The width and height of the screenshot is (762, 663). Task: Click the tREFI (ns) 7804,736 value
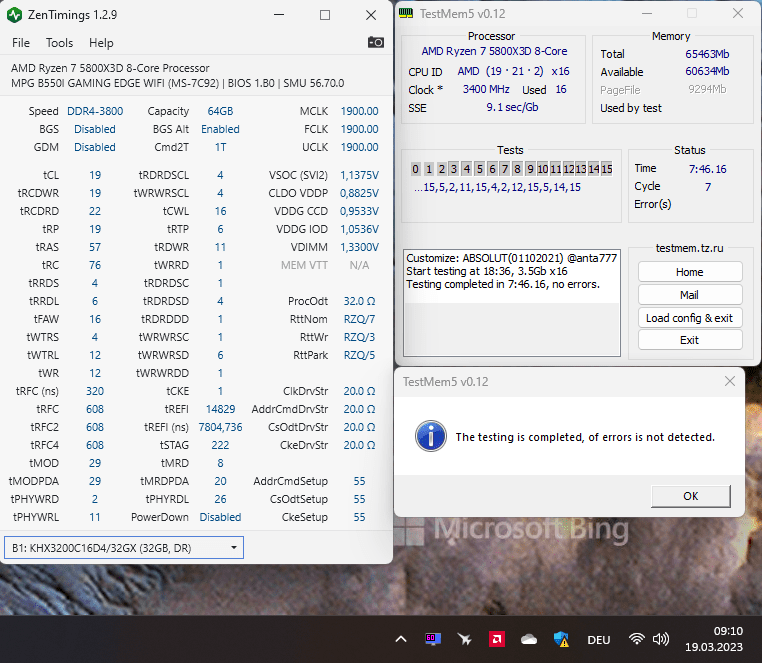[x=220, y=427]
